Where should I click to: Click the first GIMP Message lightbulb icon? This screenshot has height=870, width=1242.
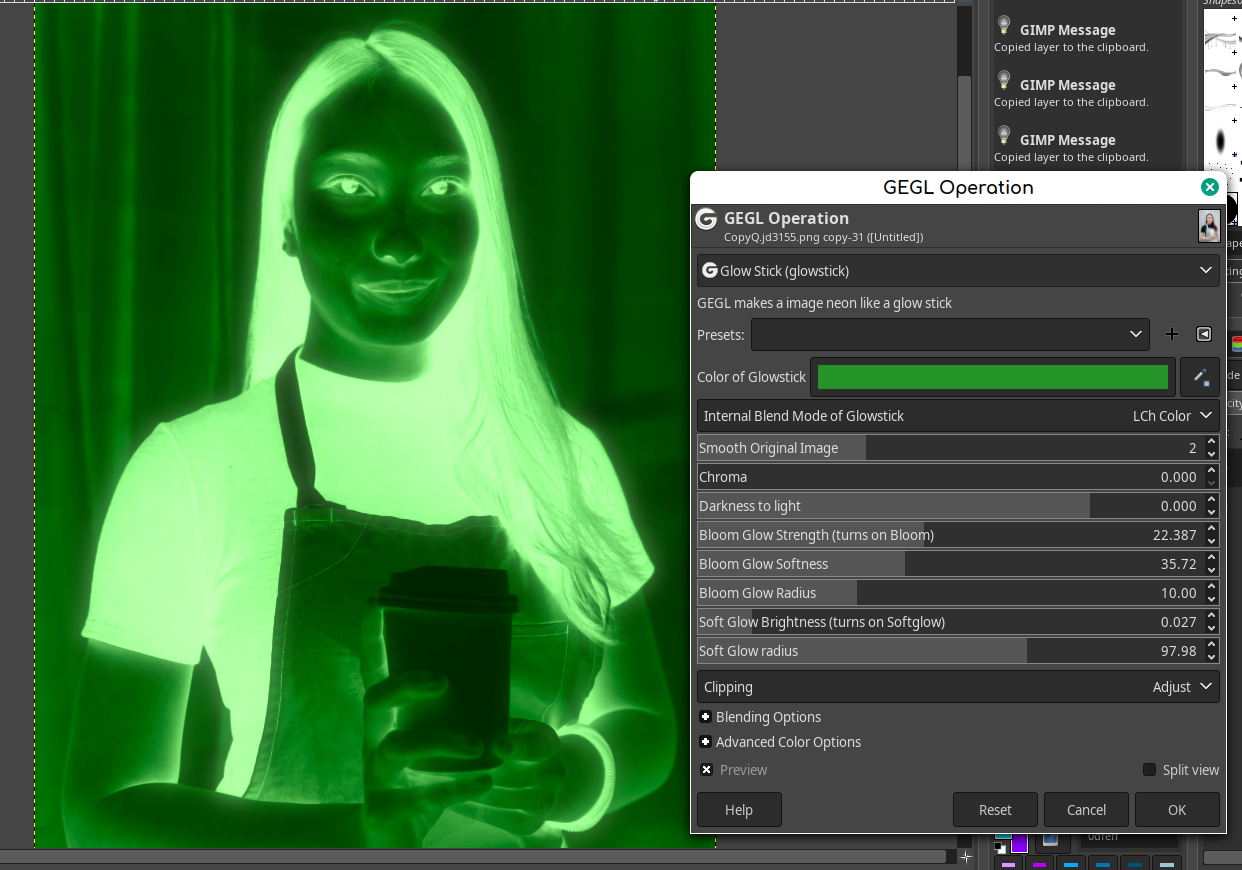(1004, 25)
